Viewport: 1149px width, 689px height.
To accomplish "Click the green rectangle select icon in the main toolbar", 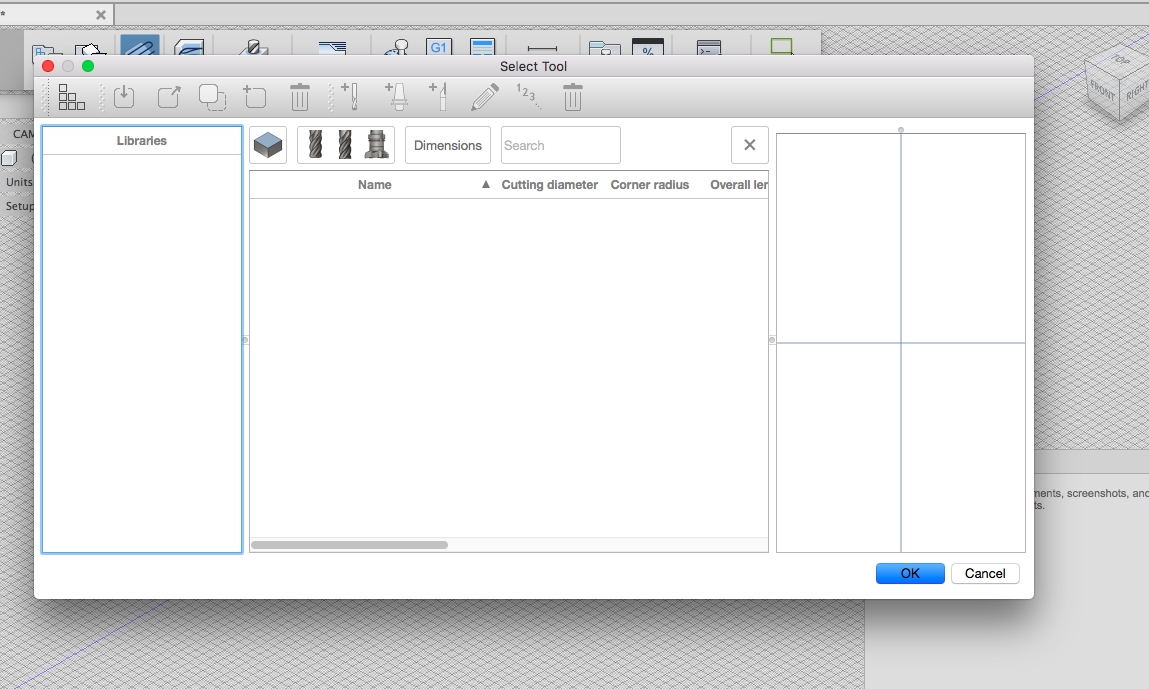I will [x=782, y=46].
